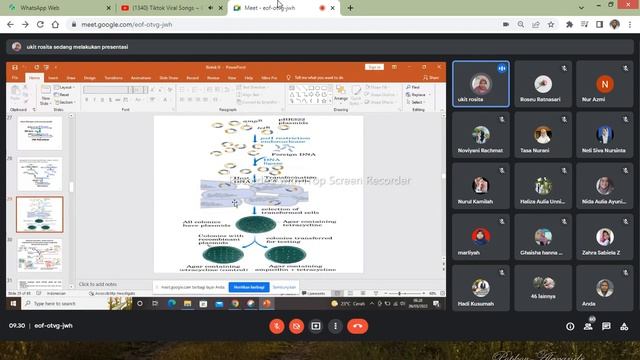Click the red leave call button

coord(358,326)
